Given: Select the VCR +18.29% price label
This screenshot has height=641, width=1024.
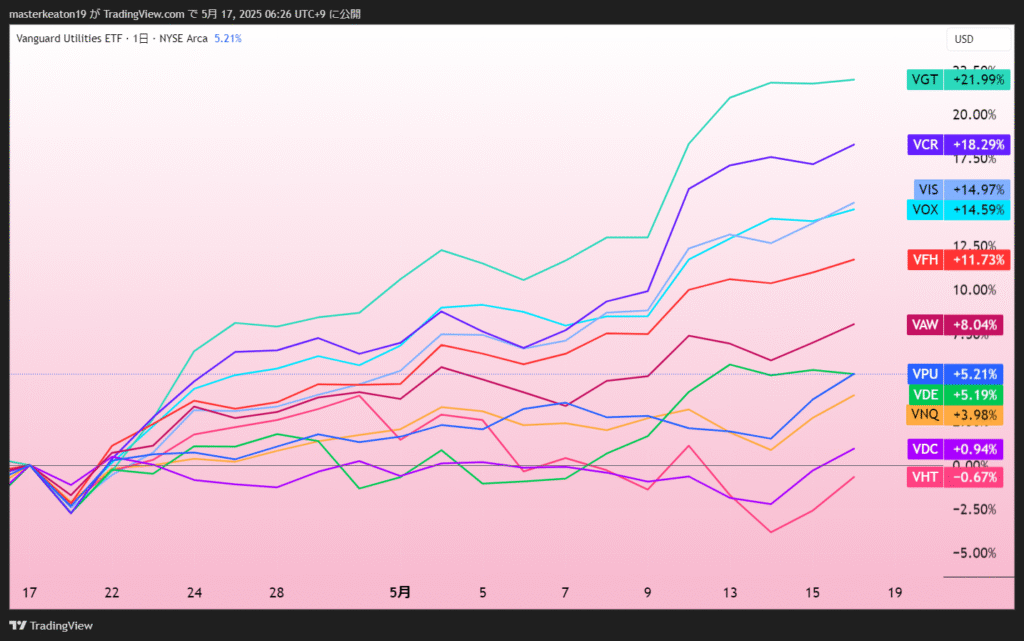Looking at the screenshot, I should [958, 144].
